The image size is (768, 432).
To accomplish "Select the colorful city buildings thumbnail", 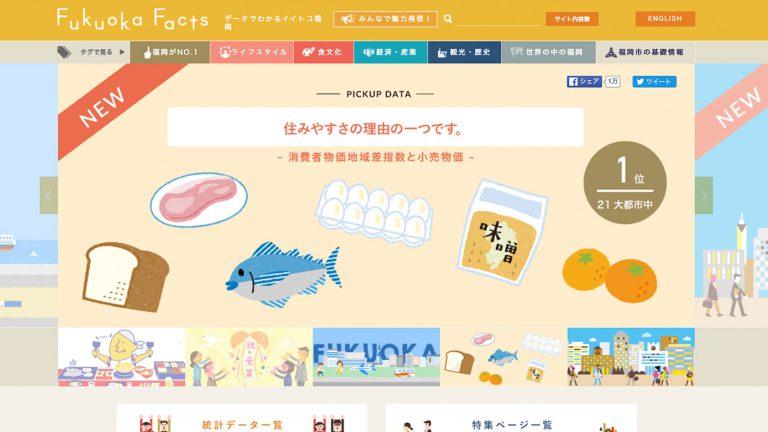I will tap(631, 357).
